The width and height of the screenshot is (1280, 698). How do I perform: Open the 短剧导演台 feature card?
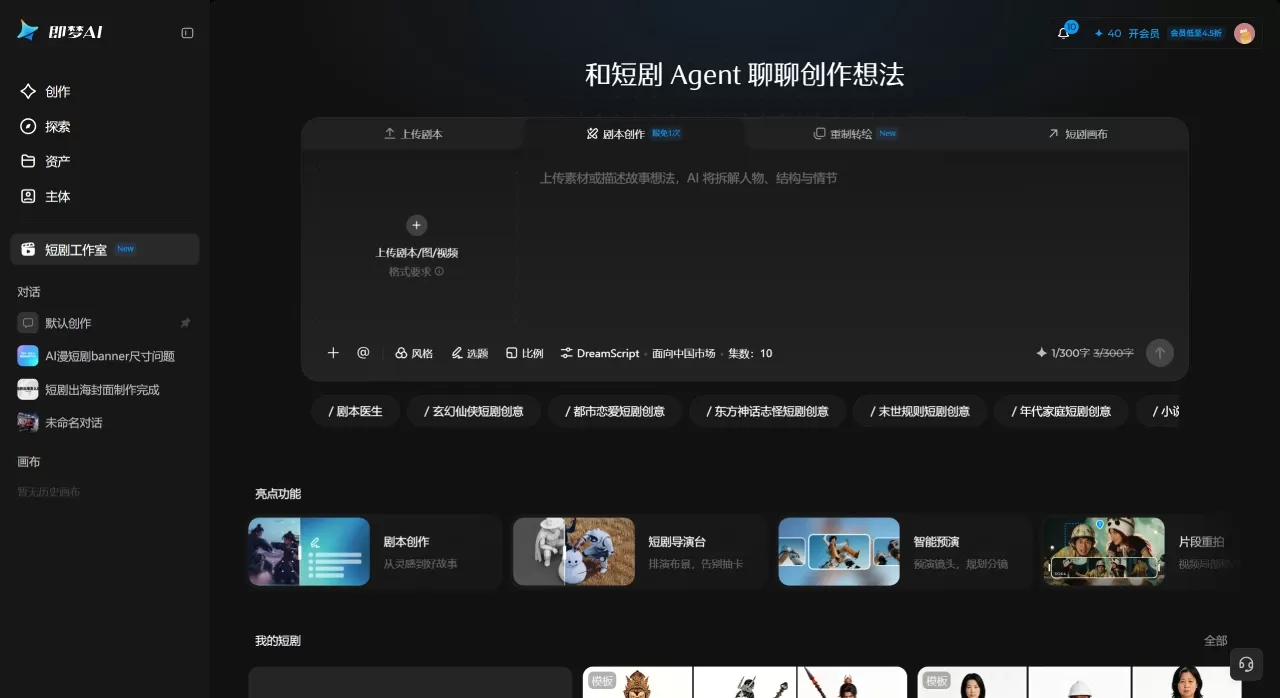pos(640,552)
